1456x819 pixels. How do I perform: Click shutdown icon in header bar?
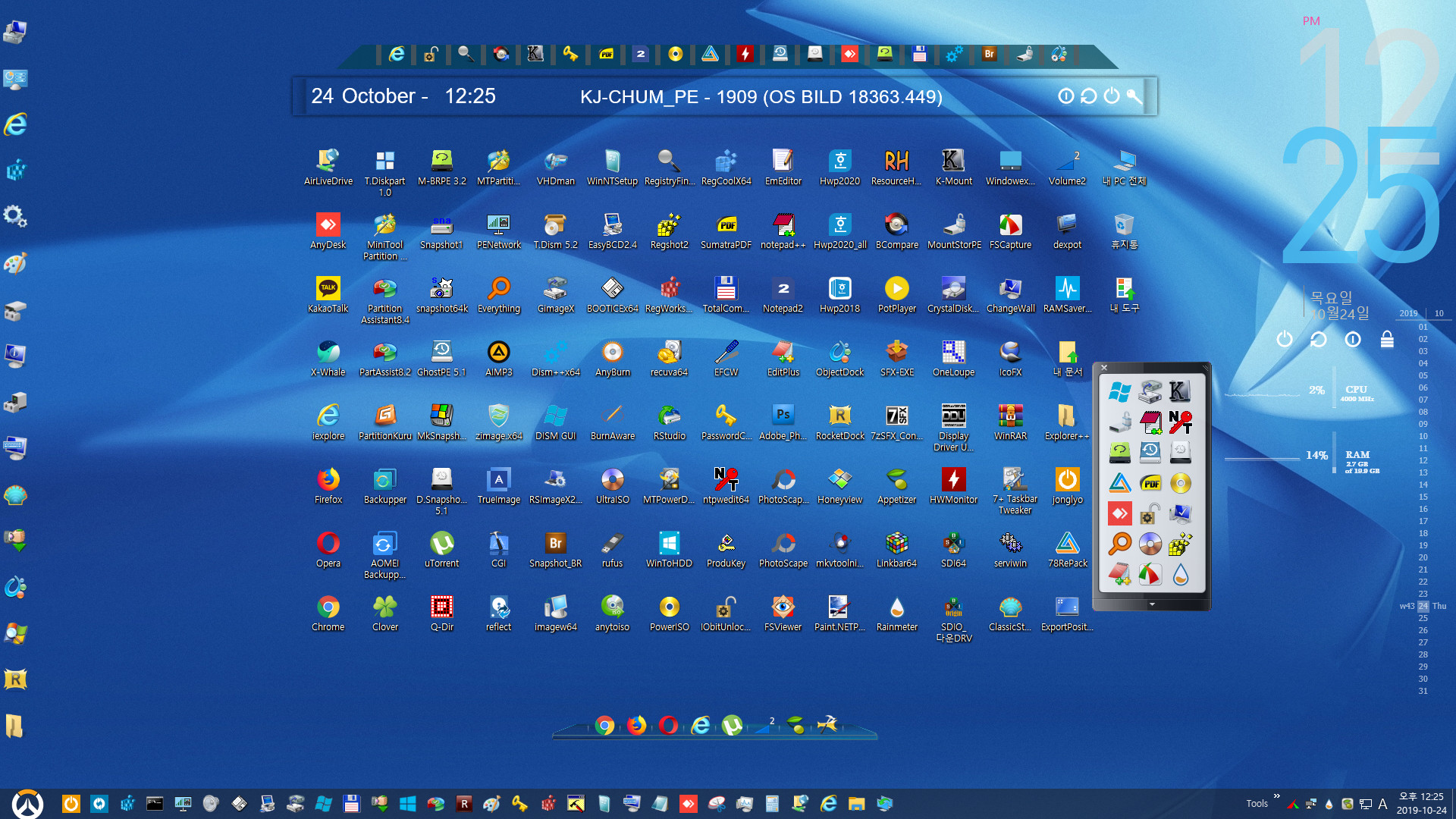click(1112, 96)
